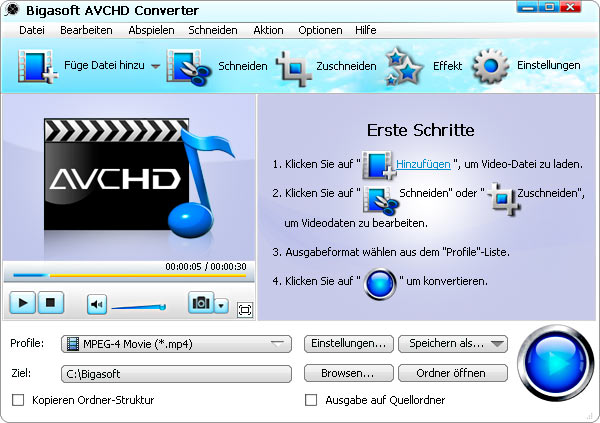Open the Bearbeiten menu

pos(86,30)
